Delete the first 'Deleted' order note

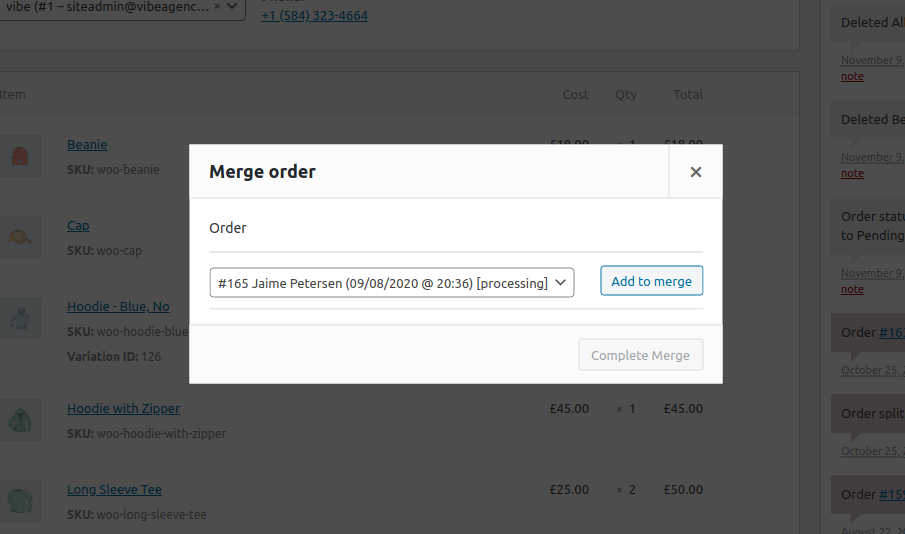(852, 76)
